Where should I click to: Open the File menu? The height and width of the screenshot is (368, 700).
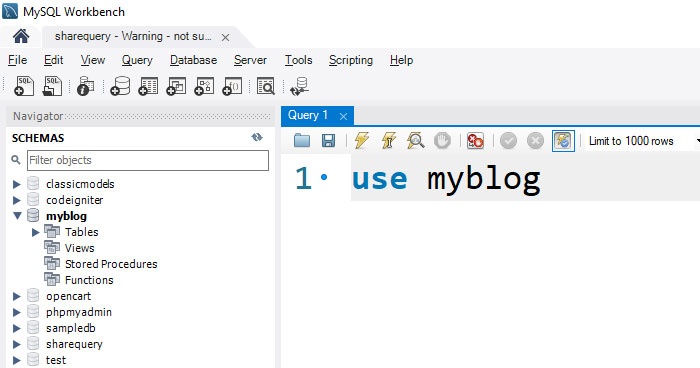[x=17, y=60]
